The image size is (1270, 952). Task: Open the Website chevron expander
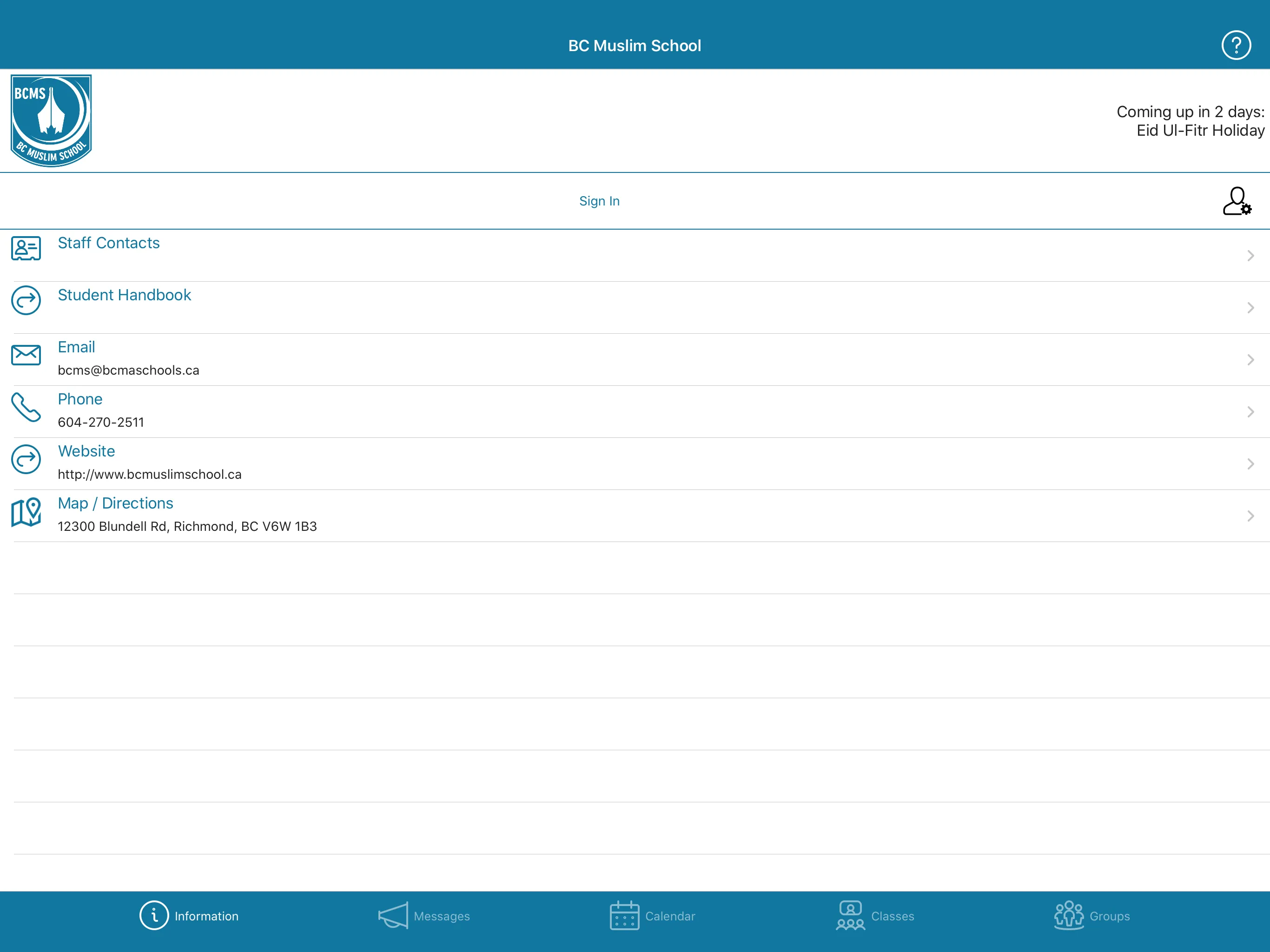click(x=1251, y=462)
